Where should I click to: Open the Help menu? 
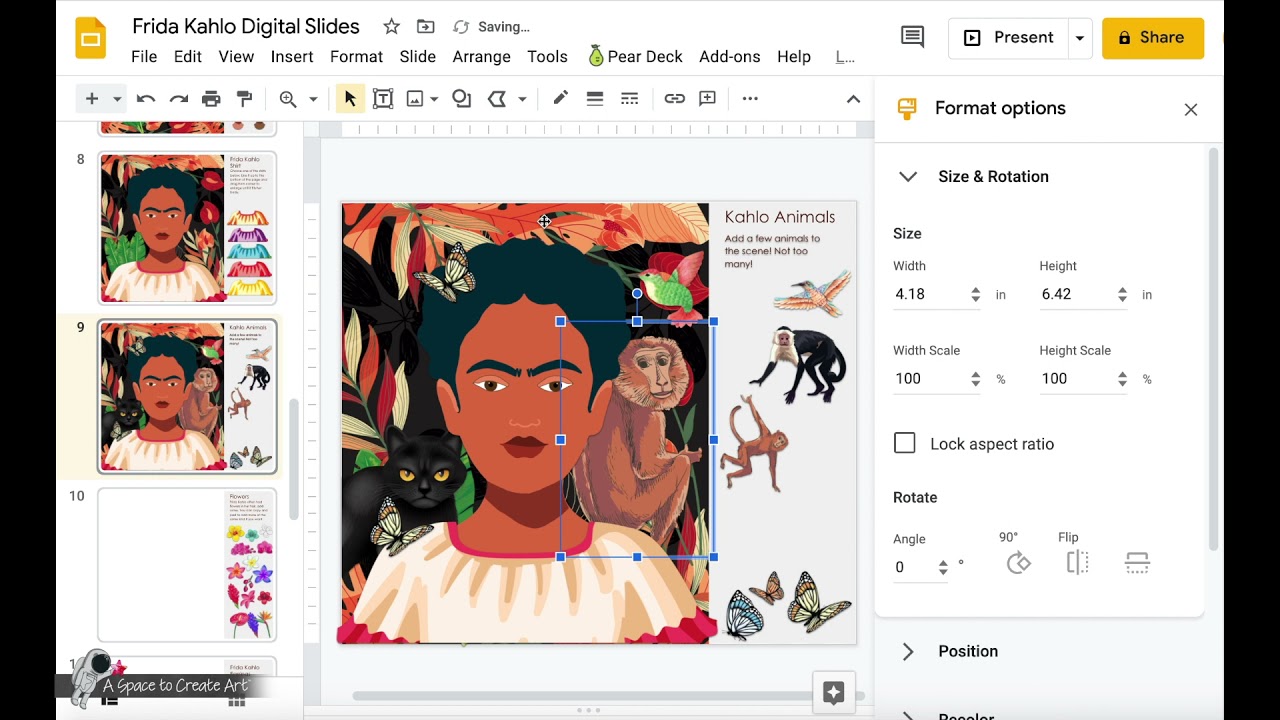click(794, 57)
